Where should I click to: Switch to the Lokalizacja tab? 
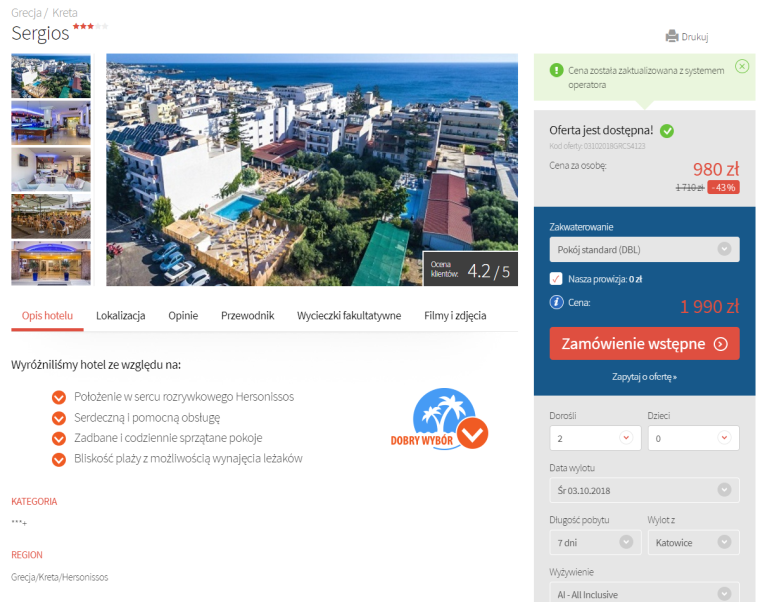click(x=121, y=315)
